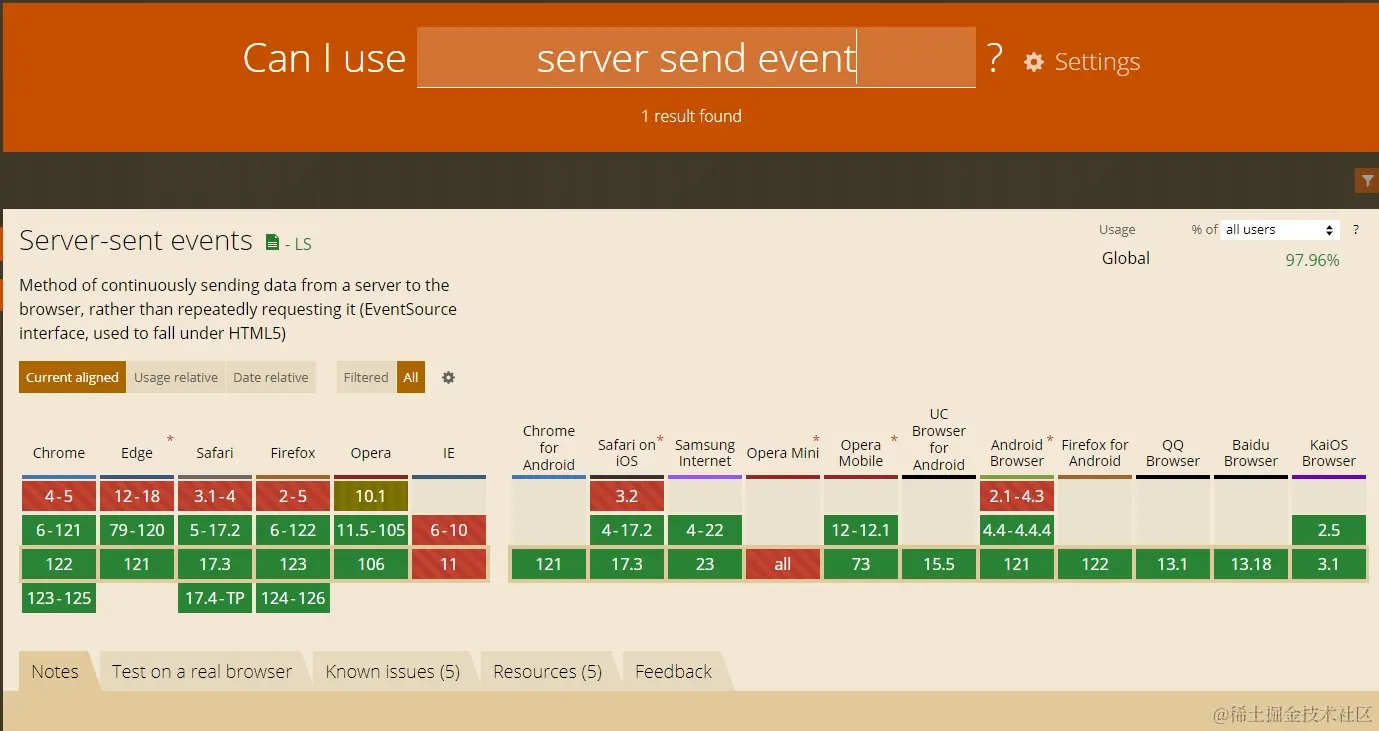Click IE 6-10 cell

coord(449,530)
